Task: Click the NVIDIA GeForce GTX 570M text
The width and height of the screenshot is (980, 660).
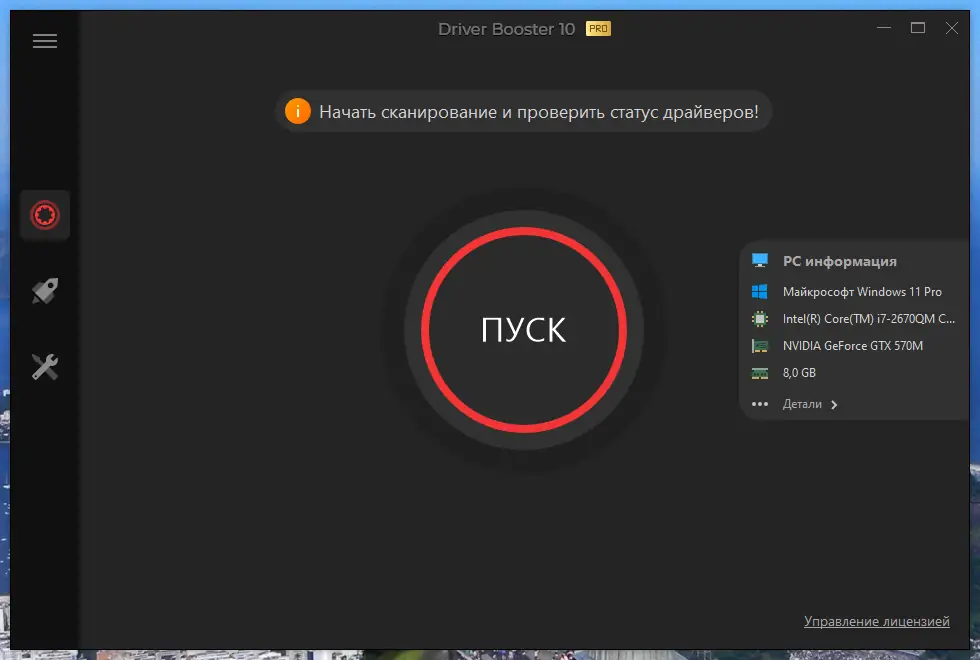Action: [x=852, y=346]
